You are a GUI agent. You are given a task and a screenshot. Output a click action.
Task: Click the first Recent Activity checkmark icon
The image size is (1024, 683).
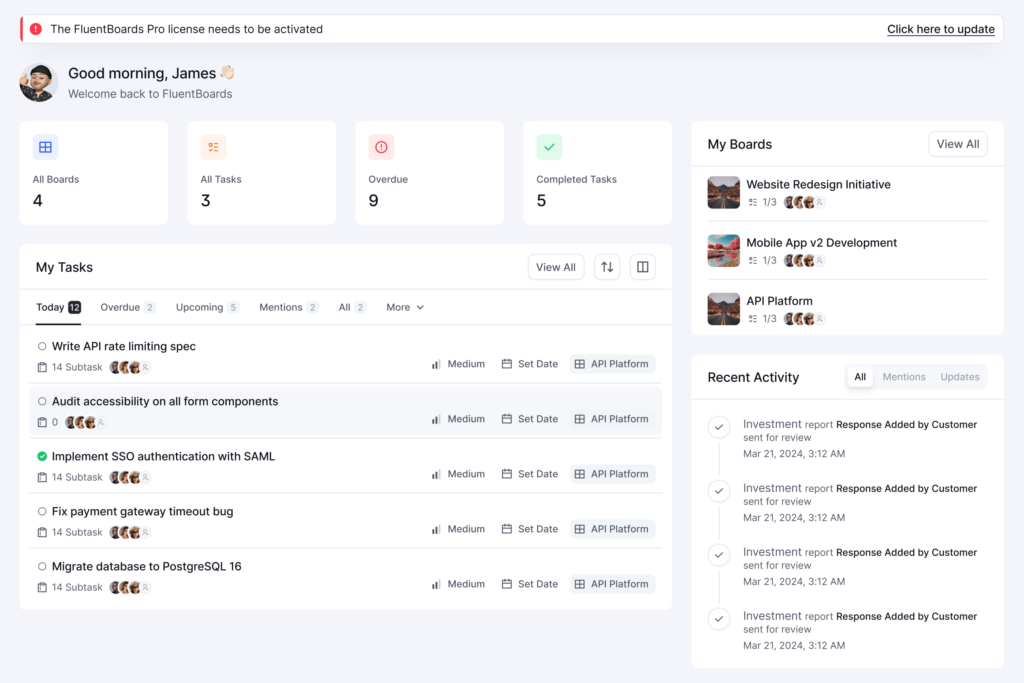719,428
